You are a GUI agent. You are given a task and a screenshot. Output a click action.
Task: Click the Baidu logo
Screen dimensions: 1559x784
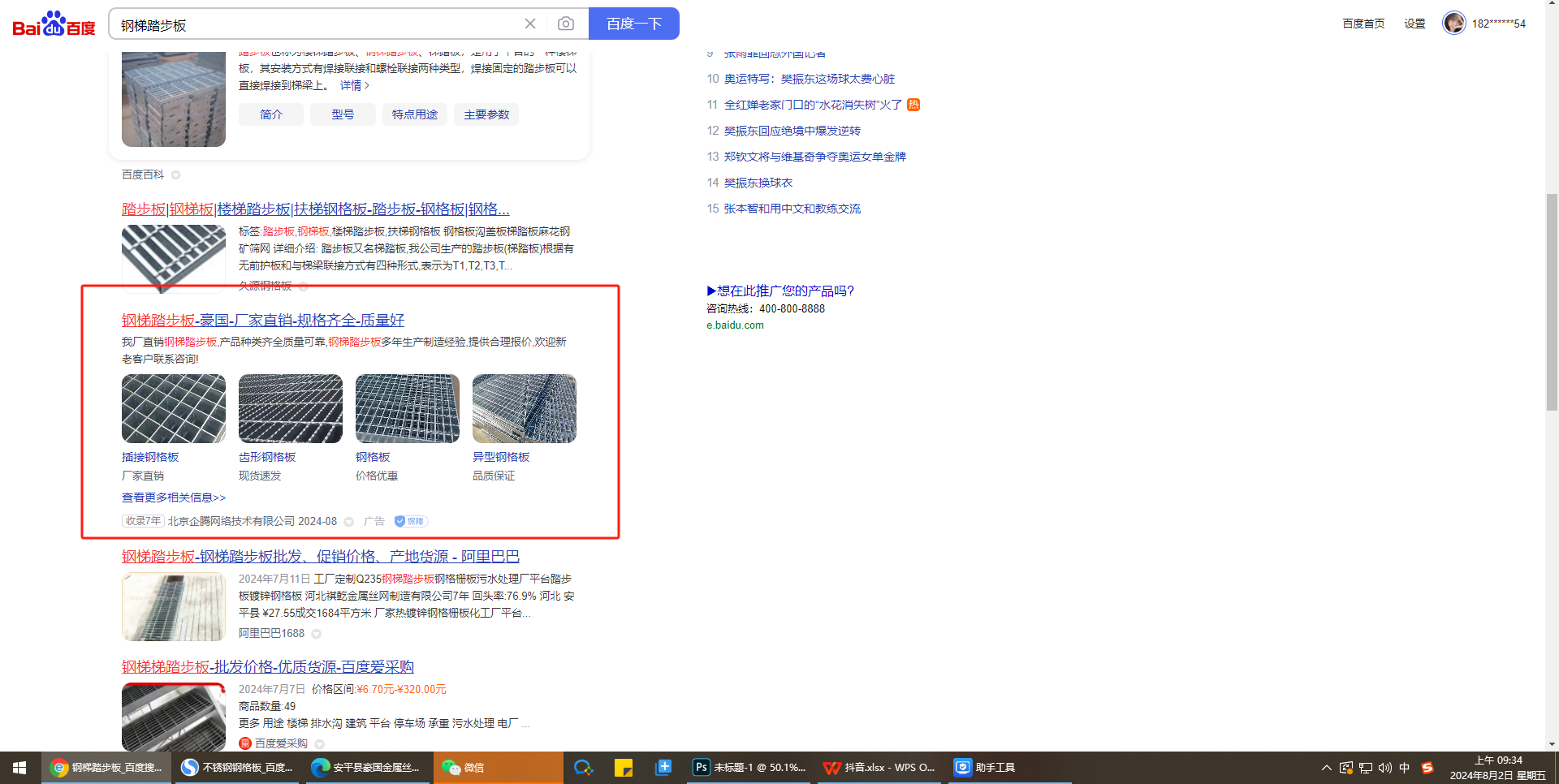click(x=54, y=24)
